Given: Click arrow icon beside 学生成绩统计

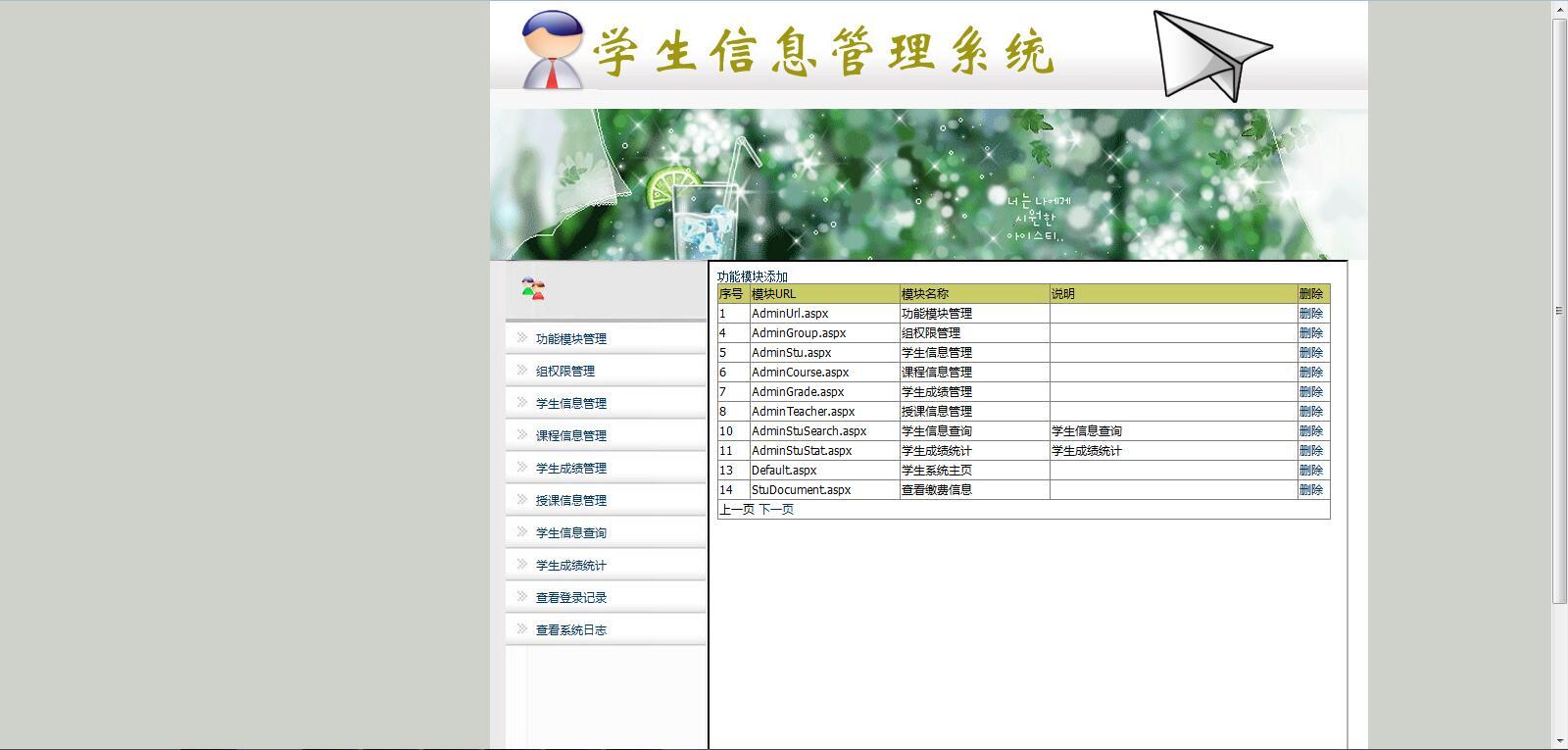Looking at the screenshot, I should [521, 565].
